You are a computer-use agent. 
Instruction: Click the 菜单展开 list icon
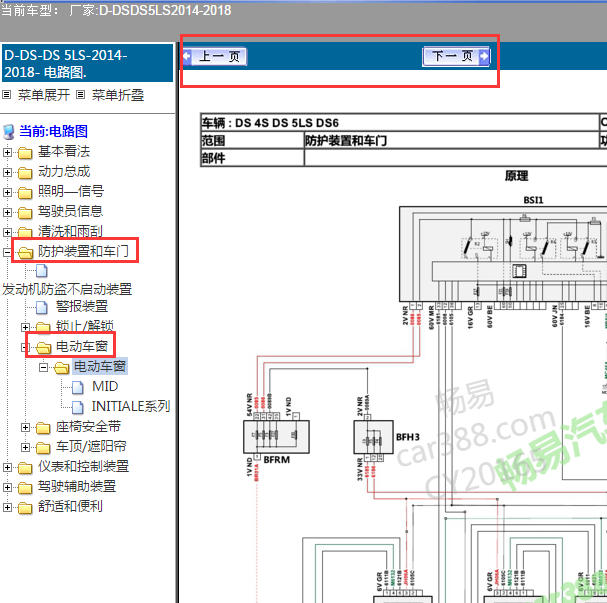(7, 94)
